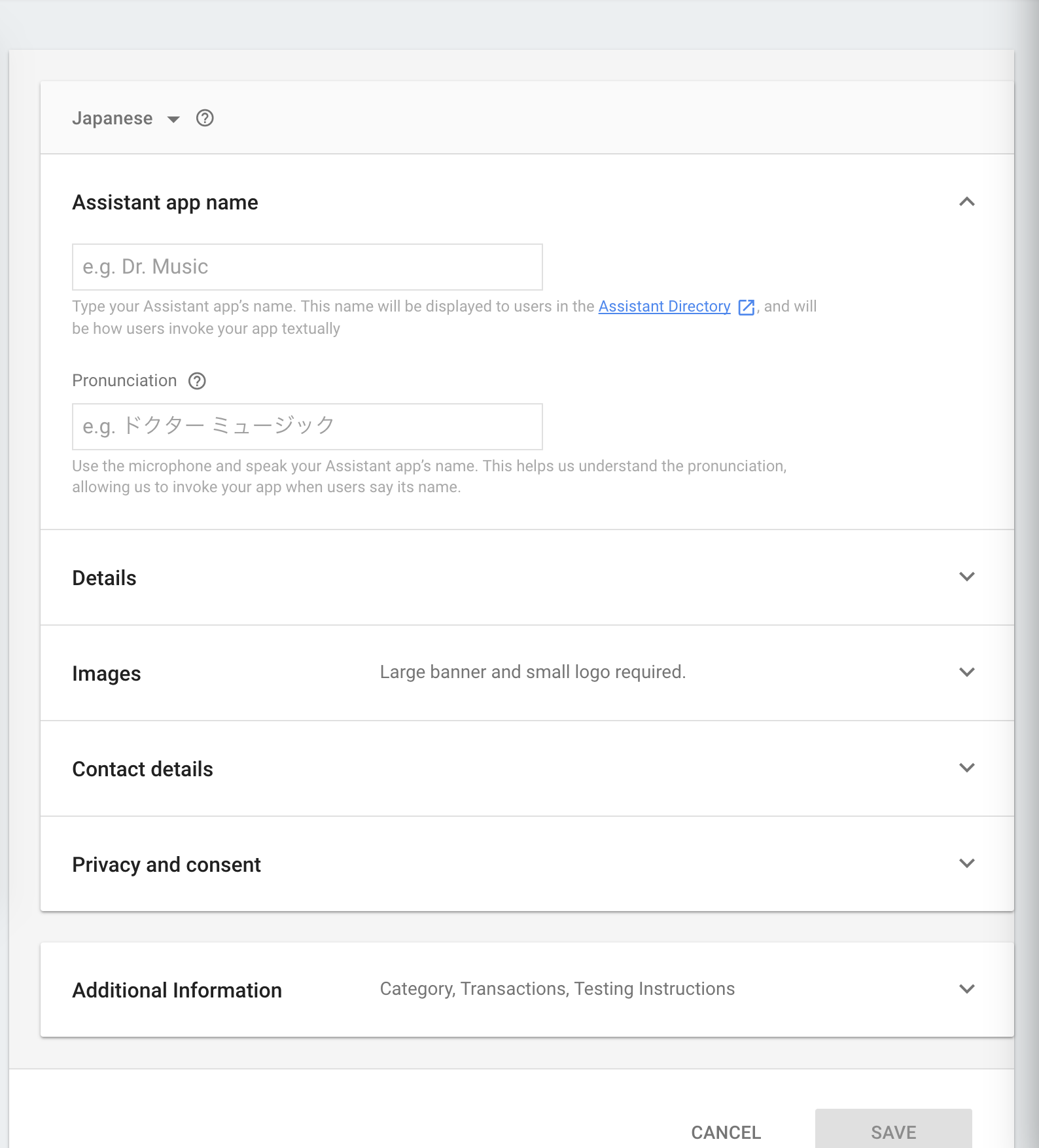The height and width of the screenshot is (1148, 1039).
Task: Open the Assistant Directory link
Action: pos(664,306)
